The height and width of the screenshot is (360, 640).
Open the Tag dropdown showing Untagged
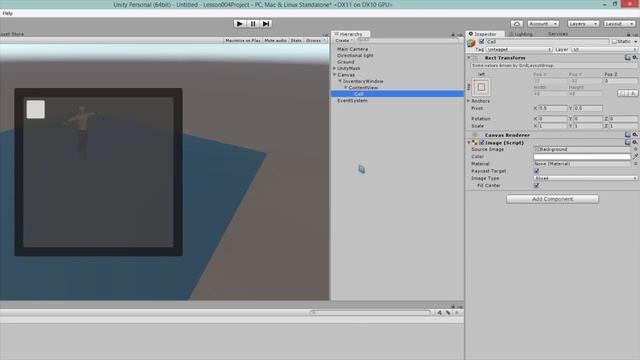tap(519, 49)
